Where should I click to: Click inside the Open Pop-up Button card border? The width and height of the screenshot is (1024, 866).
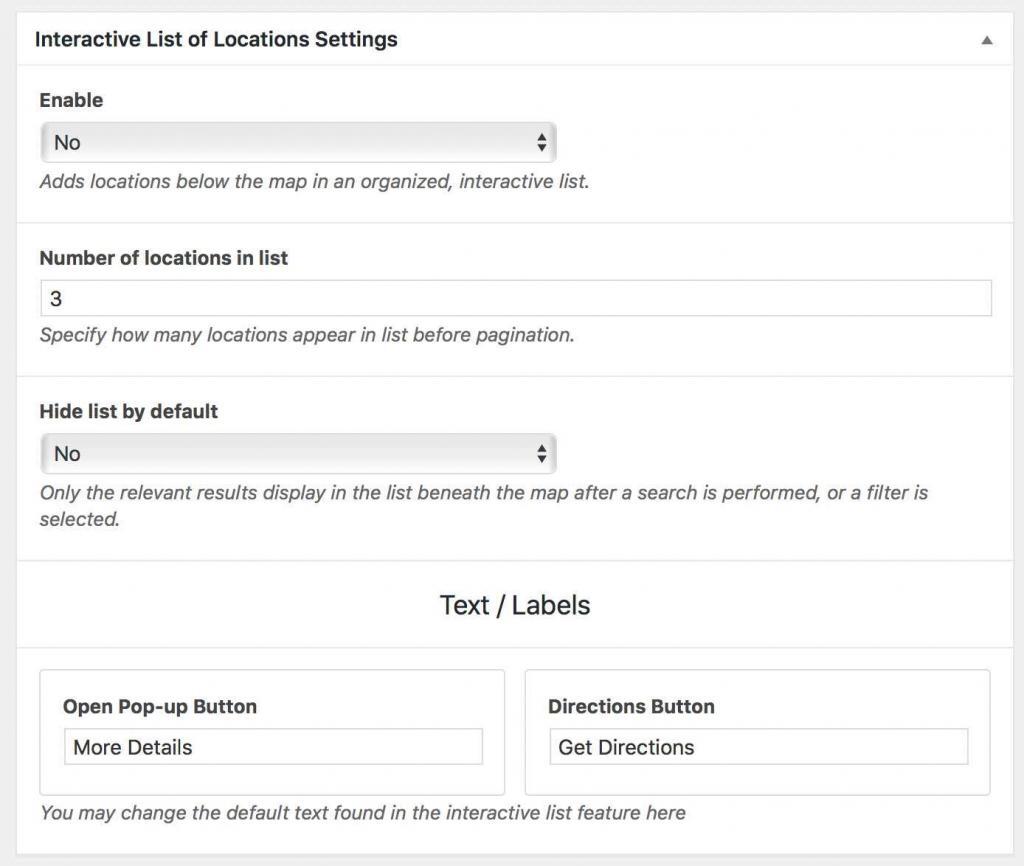coord(272,781)
